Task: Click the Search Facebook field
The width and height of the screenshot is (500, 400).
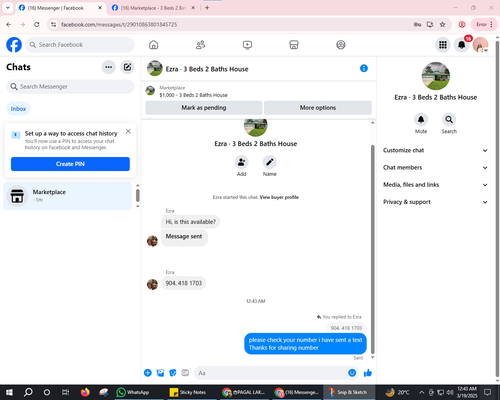Action: coord(80,45)
